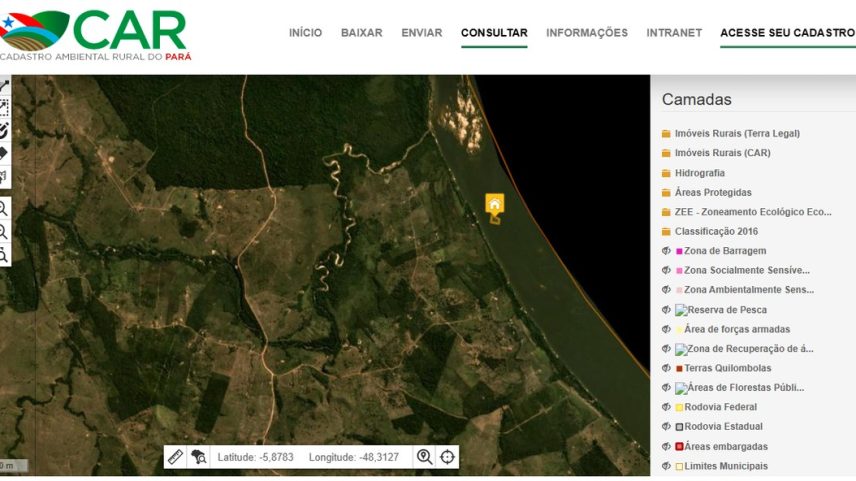
Task: Open the INTRANET menu item
Action: point(674,33)
